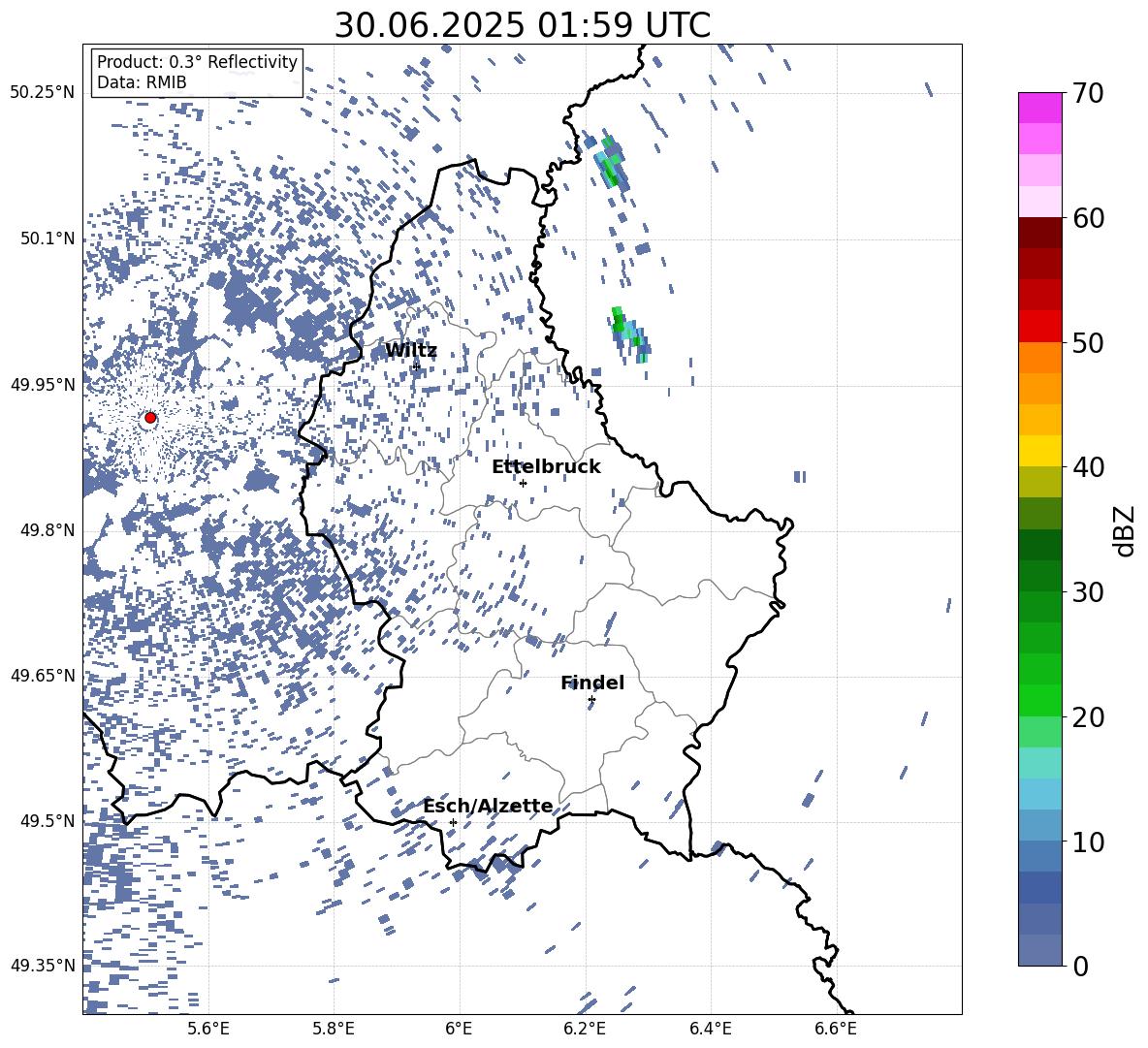
Task: Pick the light blue colorbar swatch above 10
Action: tap(1040, 794)
